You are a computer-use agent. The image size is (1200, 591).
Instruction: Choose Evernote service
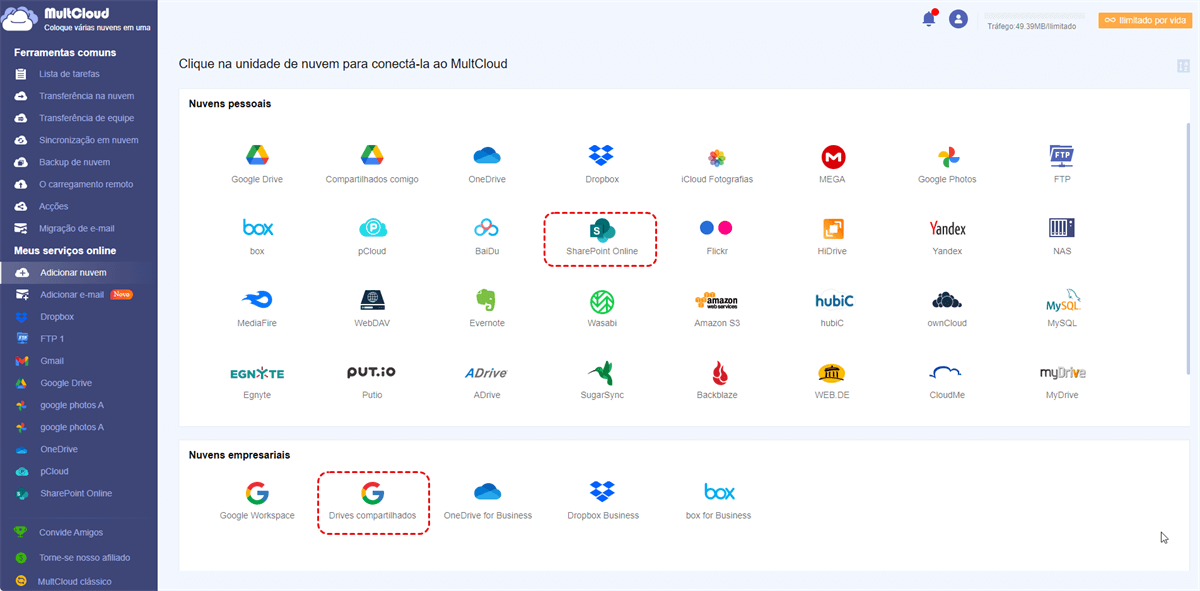click(x=487, y=308)
